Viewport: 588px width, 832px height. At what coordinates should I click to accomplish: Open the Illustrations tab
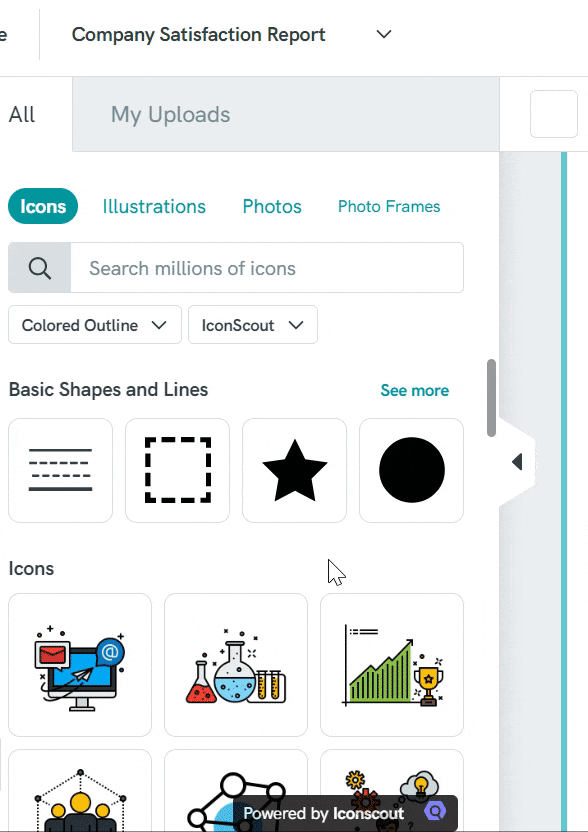[x=153, y=206]
